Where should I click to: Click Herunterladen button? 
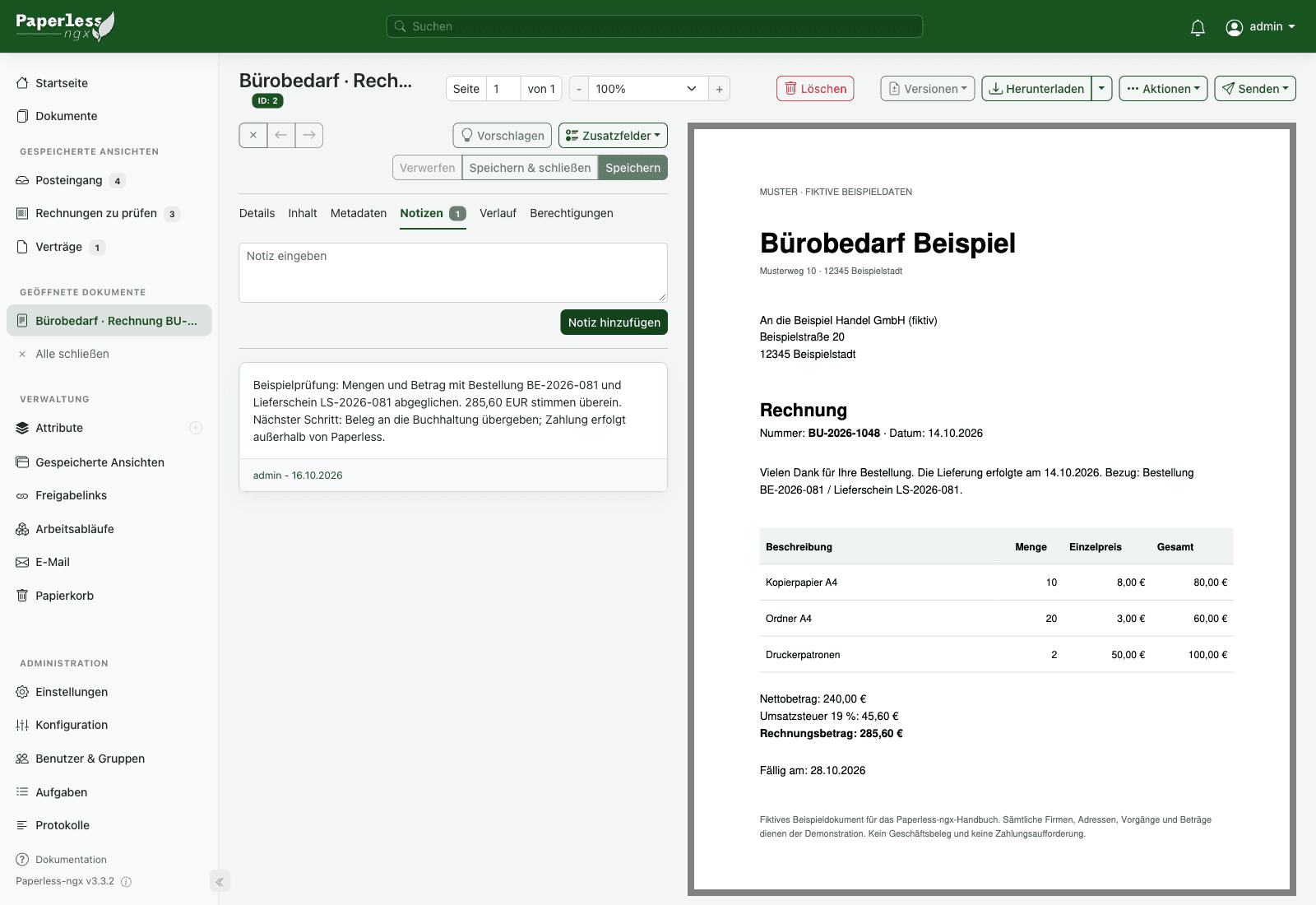coord(1036,89)
